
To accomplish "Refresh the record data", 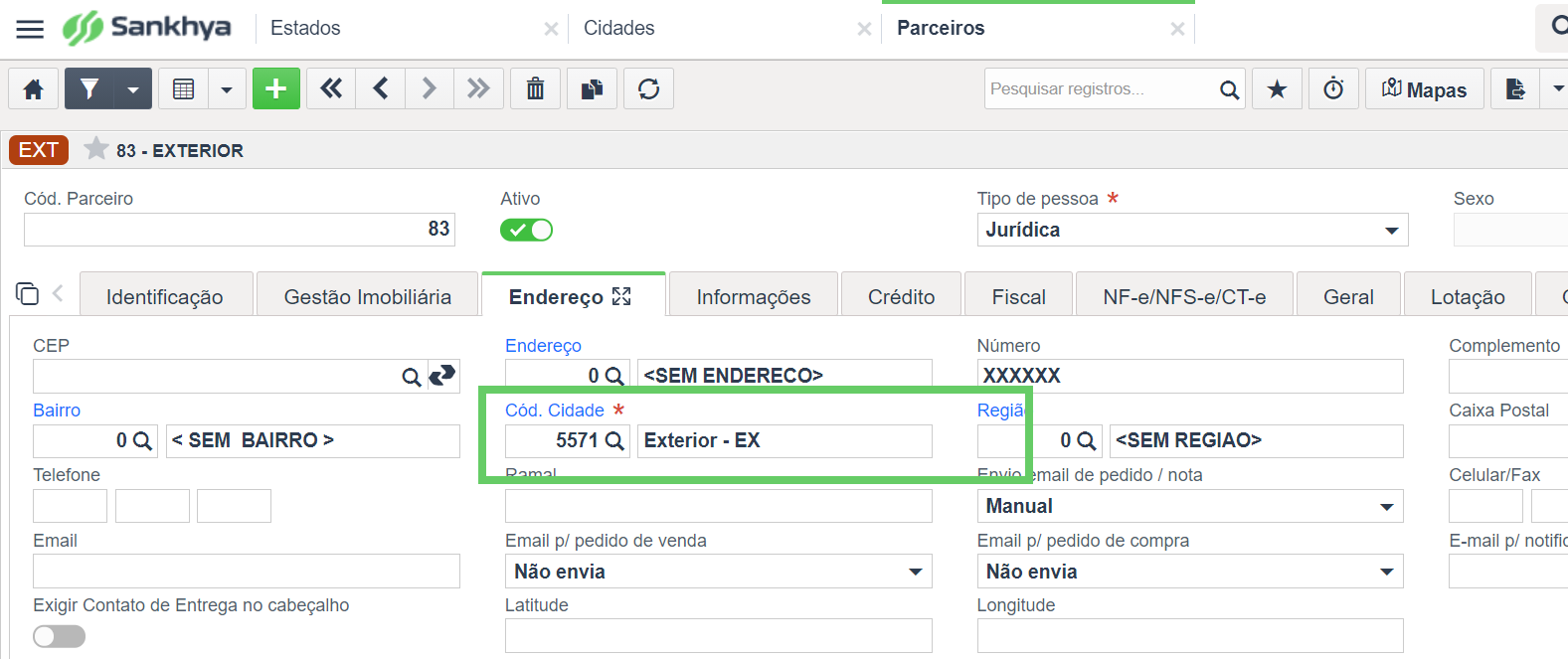I will 648,89.
